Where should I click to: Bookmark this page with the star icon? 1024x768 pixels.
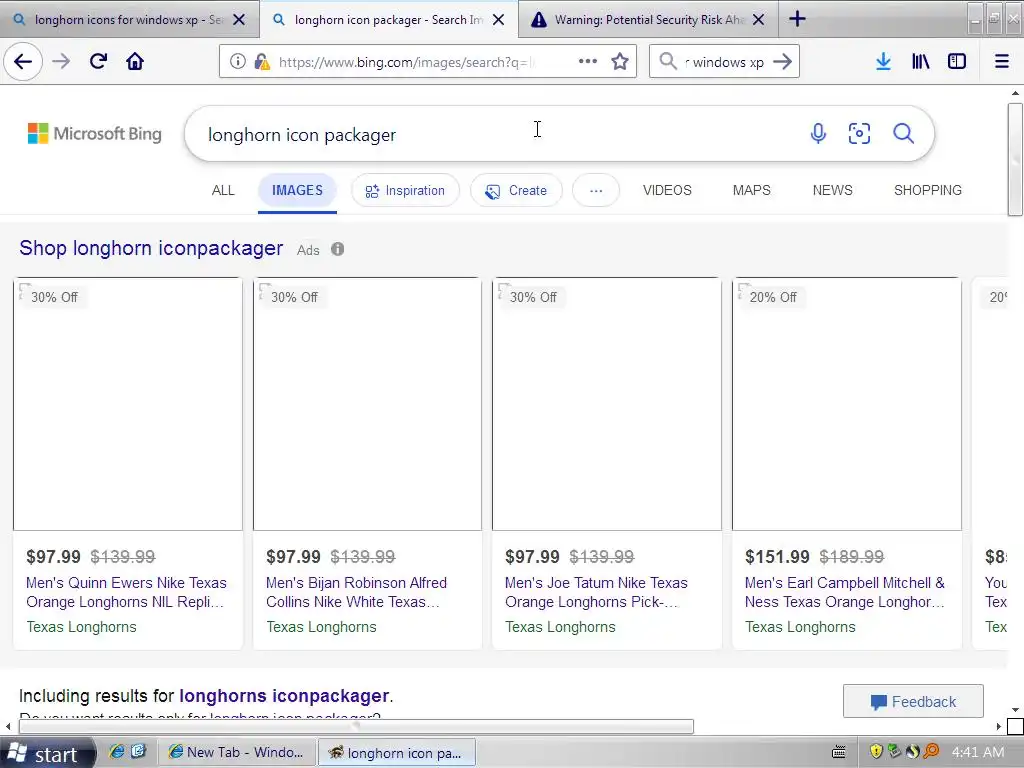click(x=620, y=61)
